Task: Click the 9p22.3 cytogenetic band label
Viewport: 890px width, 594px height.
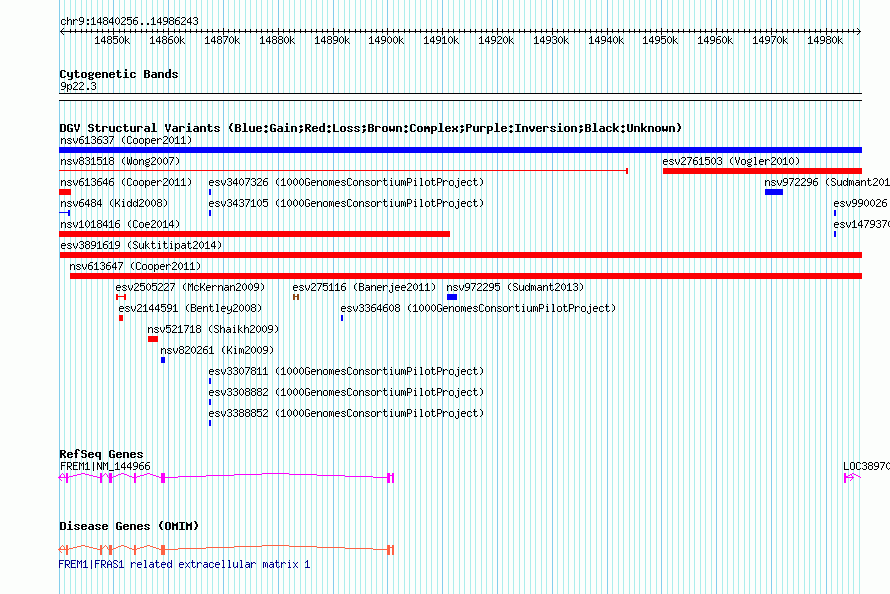Action: click(78, 86)
